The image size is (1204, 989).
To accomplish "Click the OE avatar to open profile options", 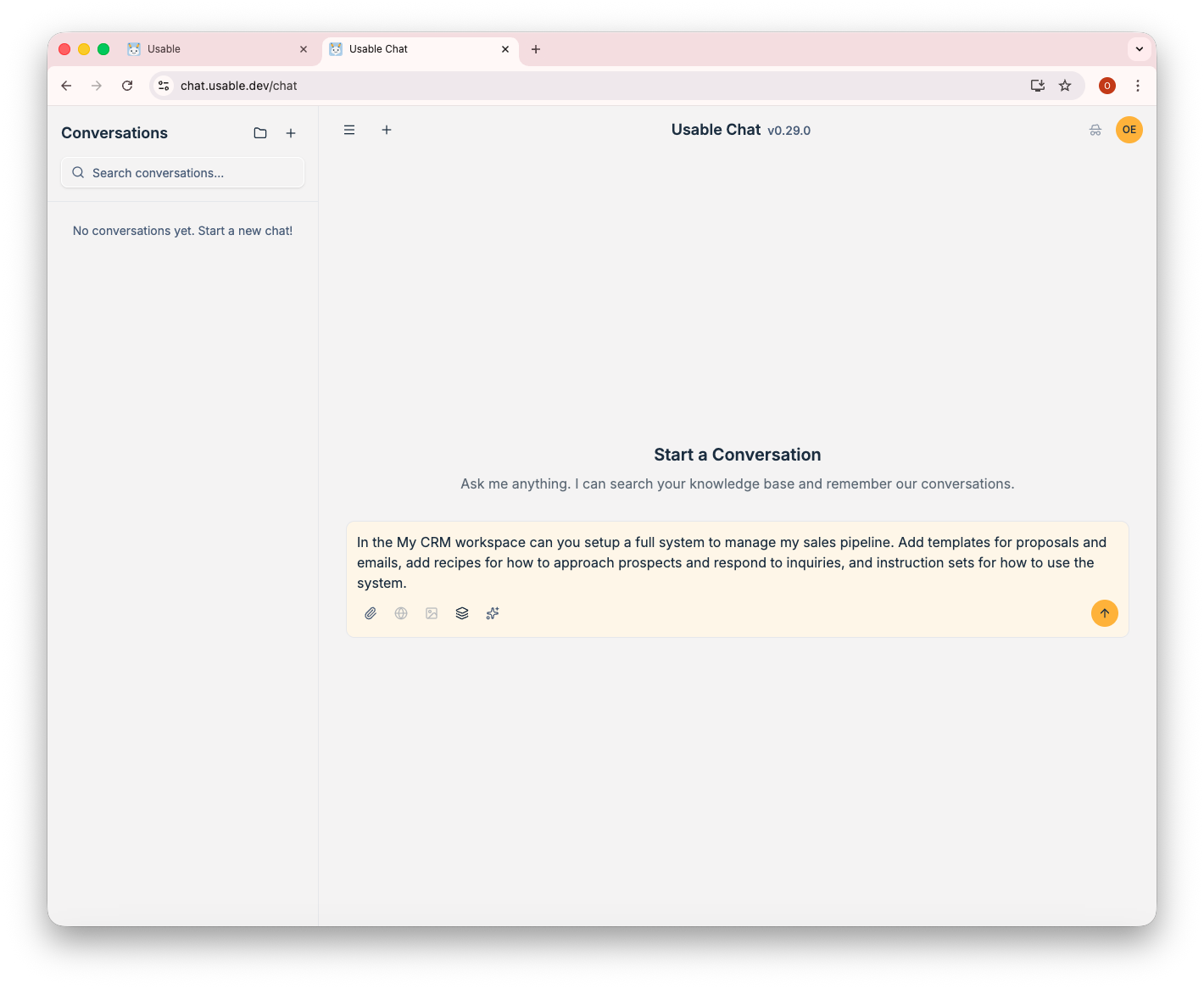I will (x=1129, y=130).
